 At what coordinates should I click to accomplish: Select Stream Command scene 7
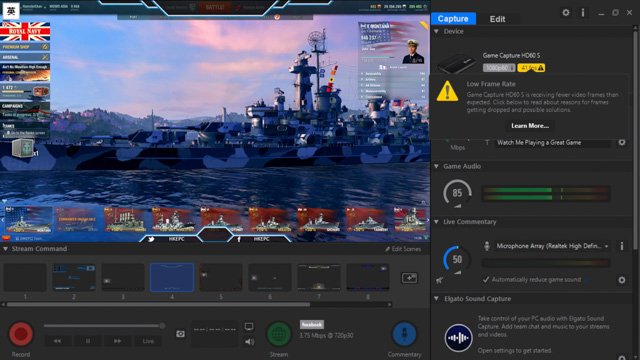click(x=319, y=278)
